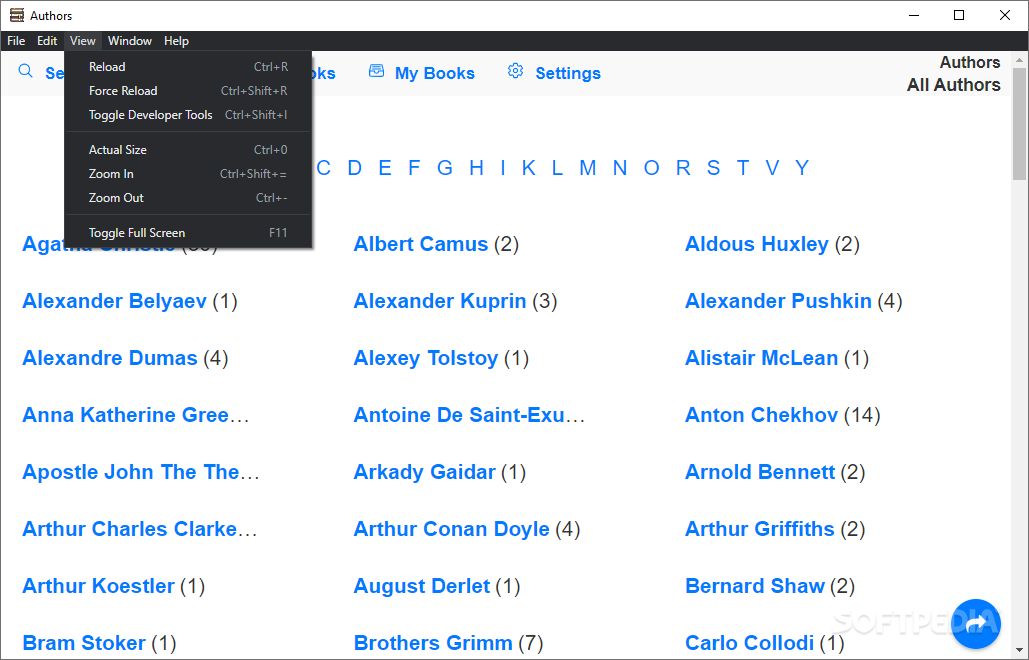Jump to authors starting with T
Image resolution: width=1029 pixels, height=660 pixels.
(743, 168)
